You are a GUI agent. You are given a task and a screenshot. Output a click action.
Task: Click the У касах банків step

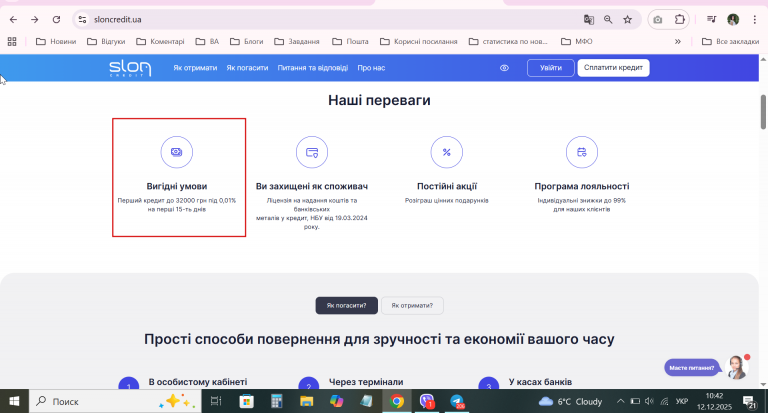tap(540, 382)
